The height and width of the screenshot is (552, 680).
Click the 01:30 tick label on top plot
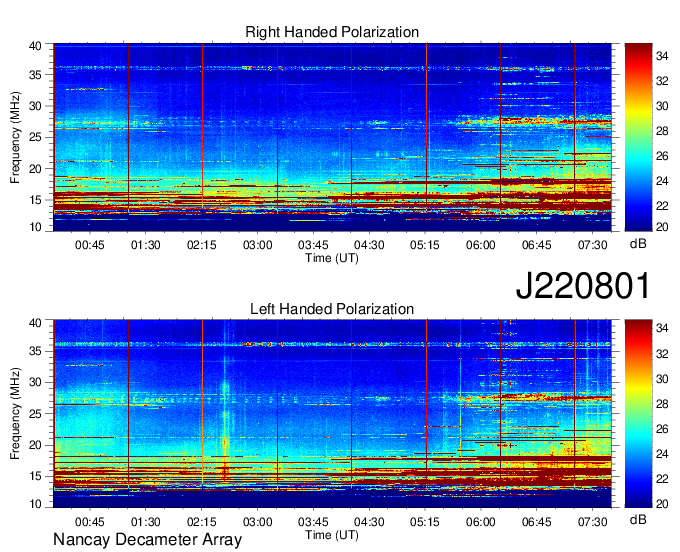tap(146, 245)
